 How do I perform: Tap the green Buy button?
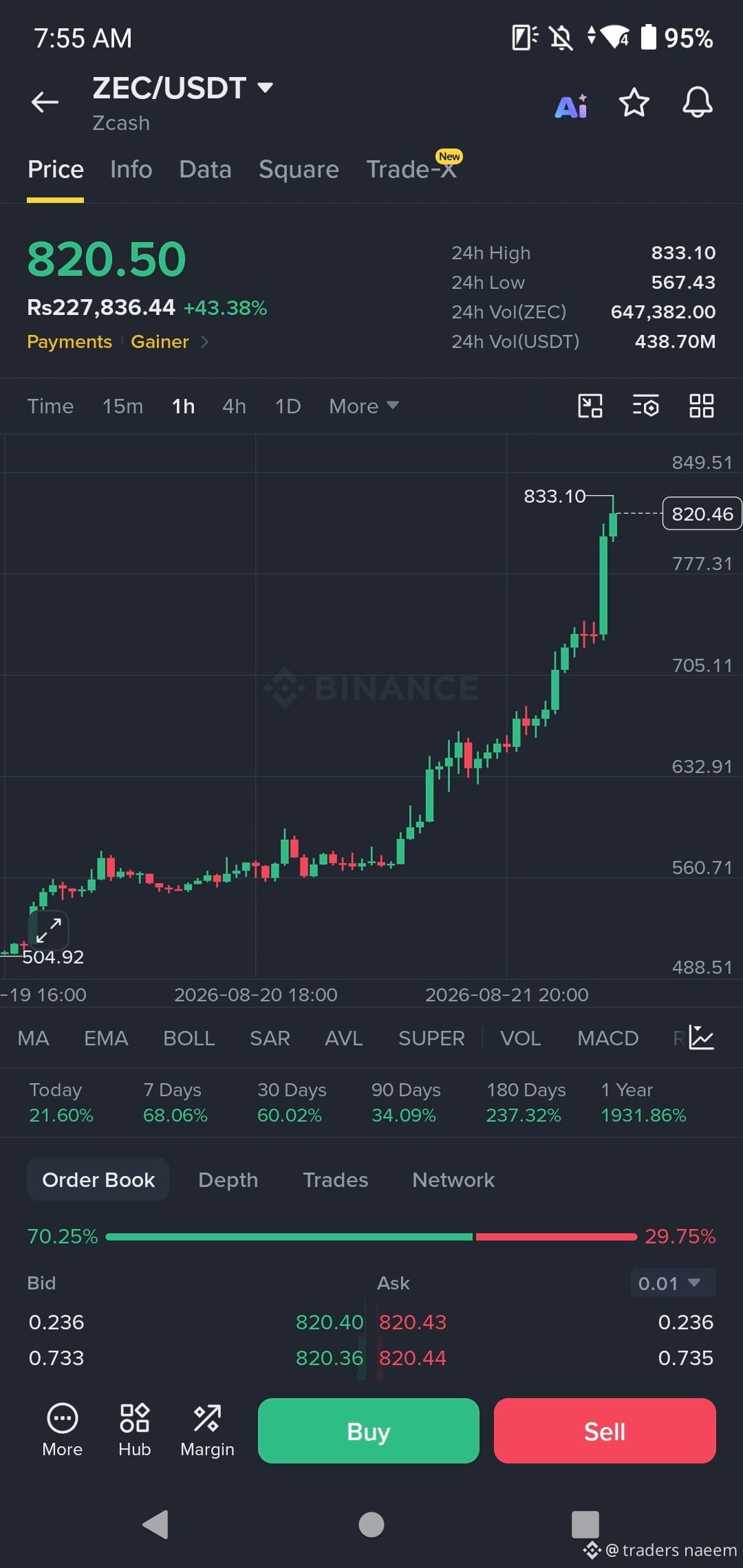tap(369, 1430)
